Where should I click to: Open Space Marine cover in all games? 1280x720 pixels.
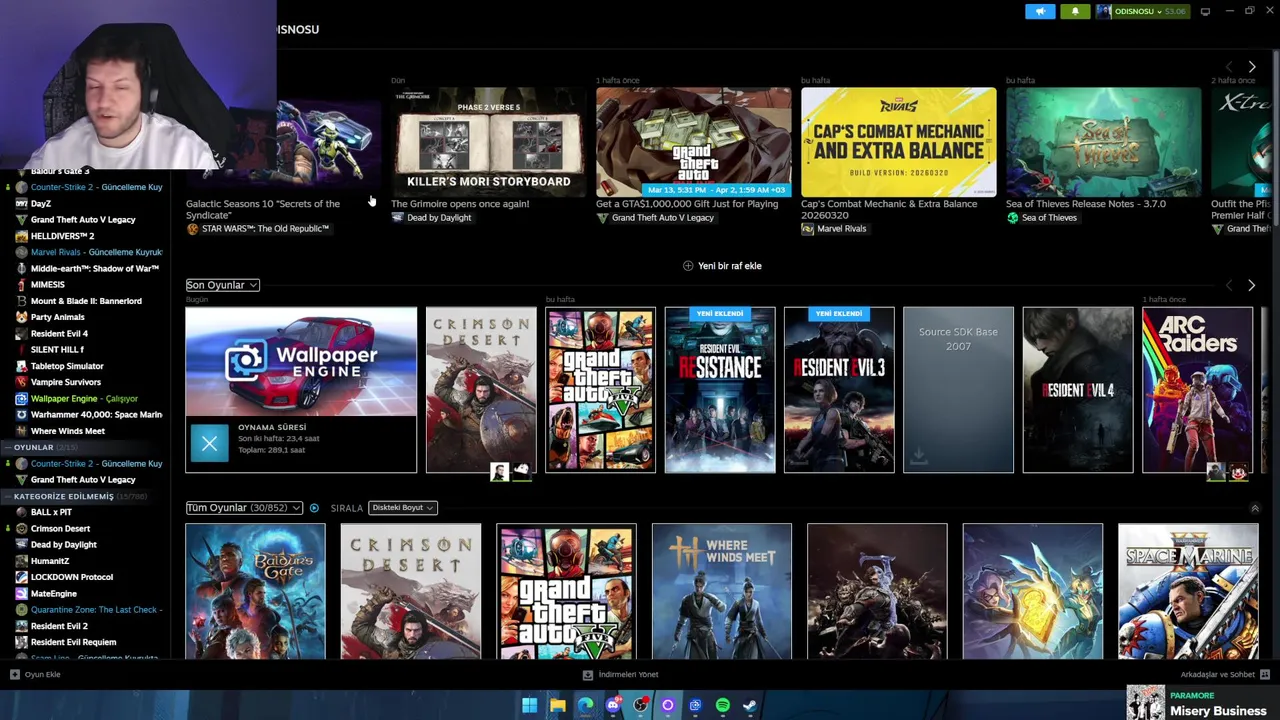tap(1188, 591)
